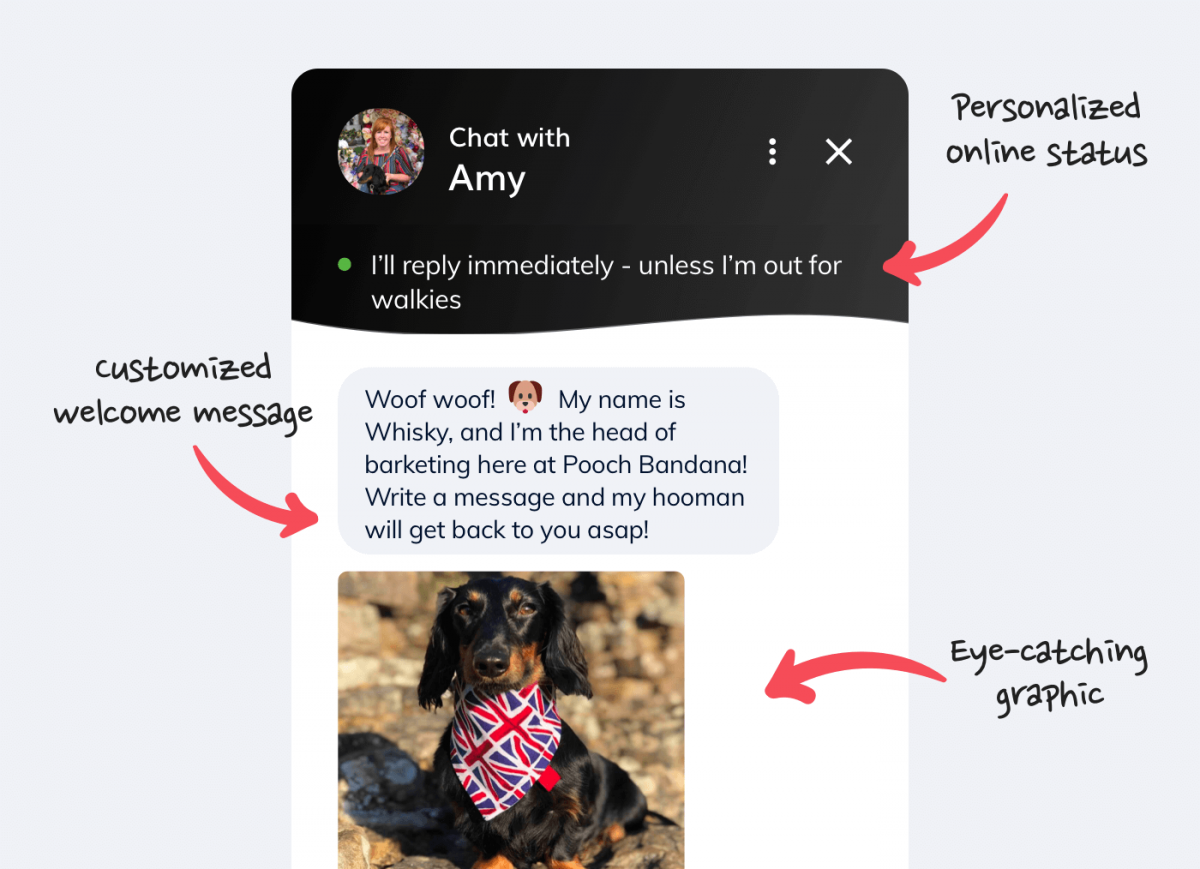1200x869 pixels.
Task: Click the "I'll reply immediately" status text
Action: coord(606,282)
